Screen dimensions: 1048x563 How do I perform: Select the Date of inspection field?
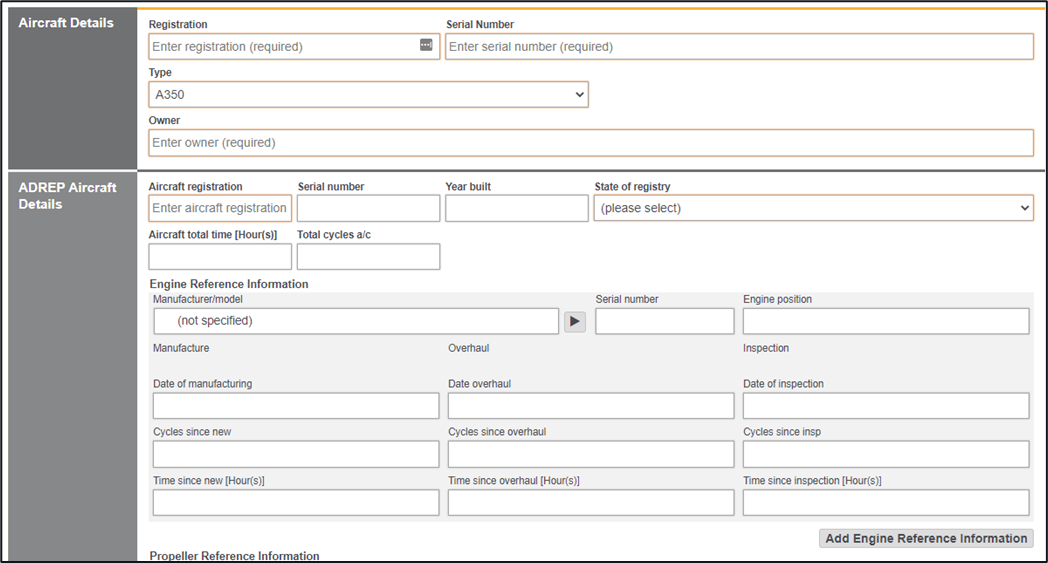885,406
